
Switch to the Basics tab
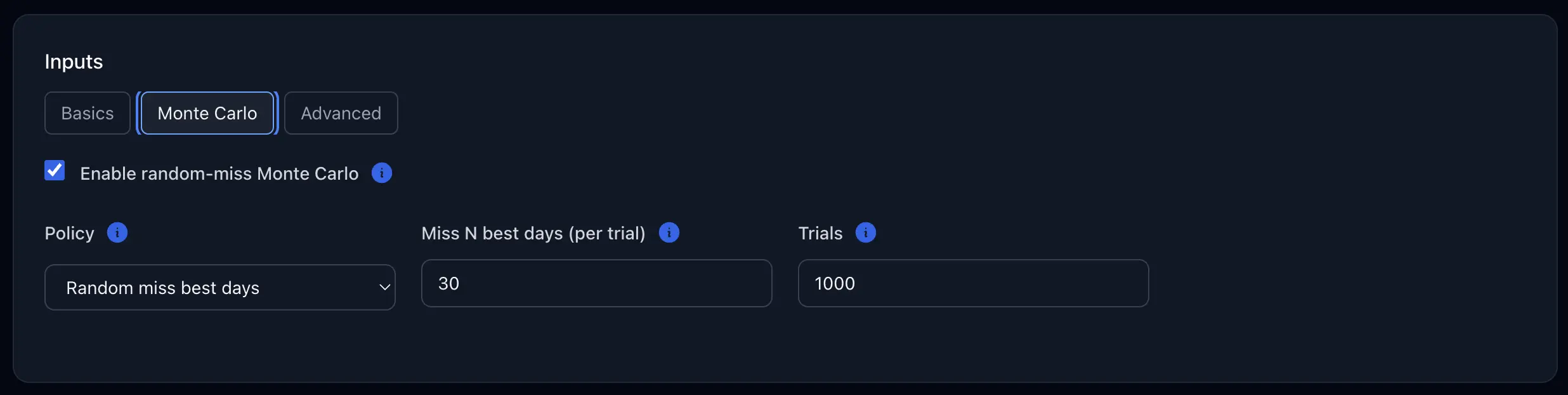88,113
